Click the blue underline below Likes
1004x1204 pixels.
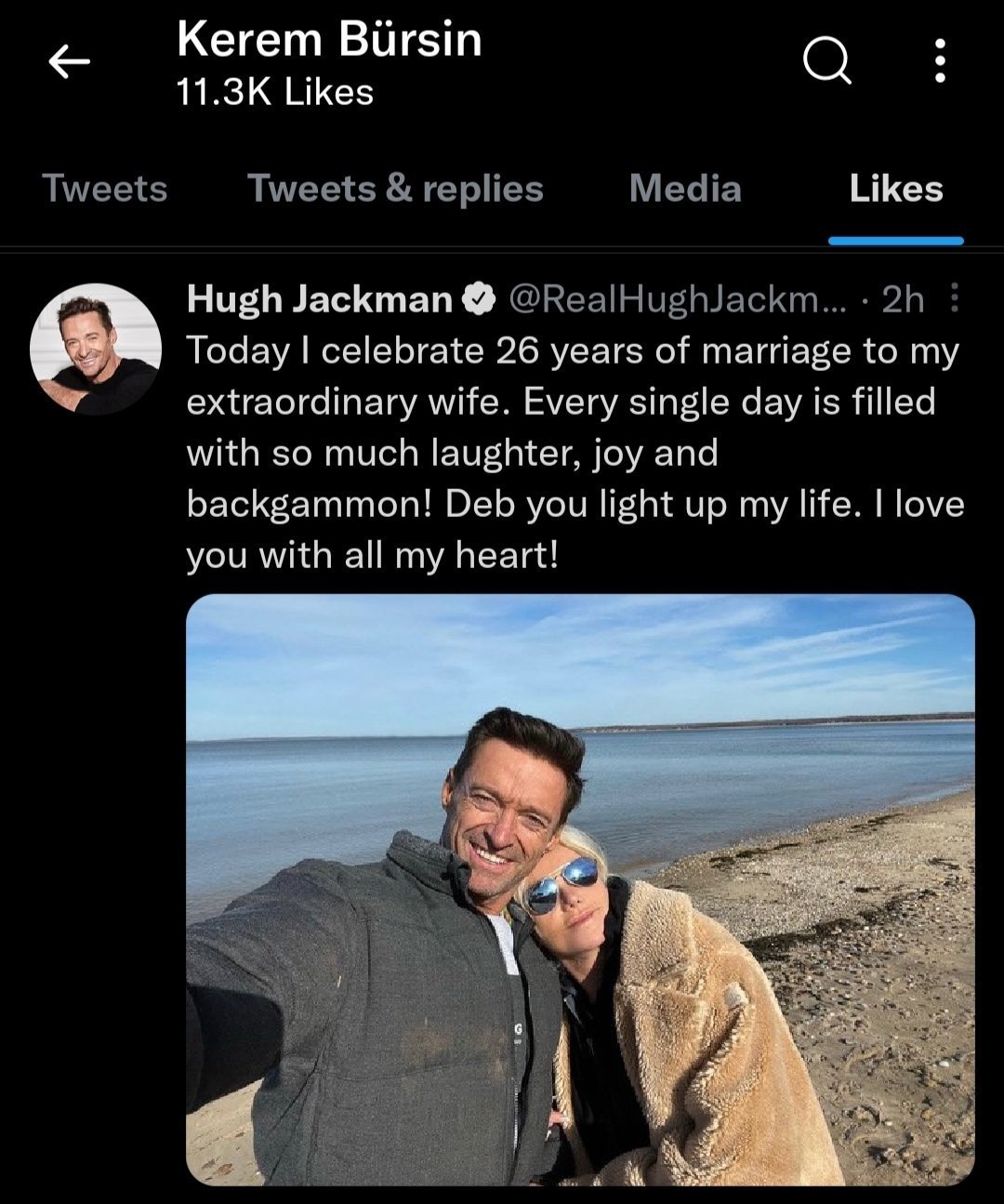click(x=896, y=241)
